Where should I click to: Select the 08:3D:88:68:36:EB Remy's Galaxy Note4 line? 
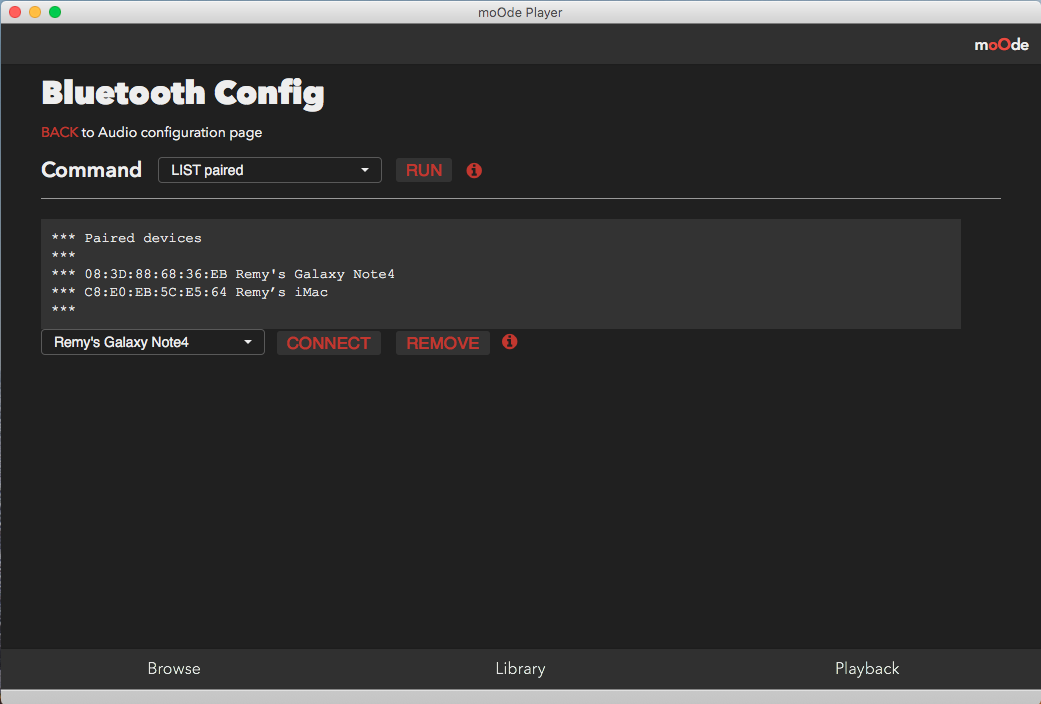point(223,274)
